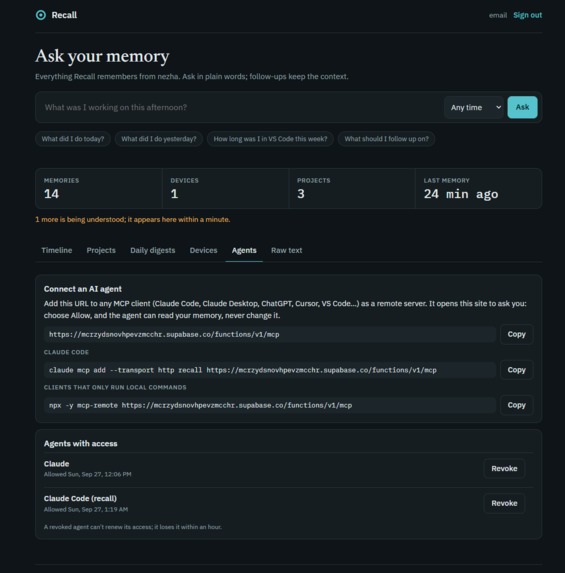Click the Claude Code (recall) agent name
The width and height of the screenshot is (565, 573).
click(x=80, y=498)
